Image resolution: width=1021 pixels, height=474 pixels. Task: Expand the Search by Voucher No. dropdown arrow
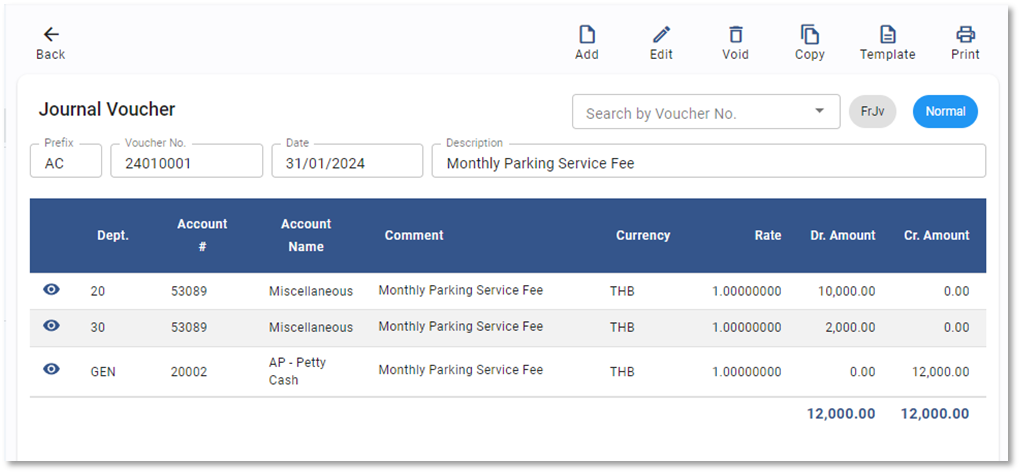[820, 112]
